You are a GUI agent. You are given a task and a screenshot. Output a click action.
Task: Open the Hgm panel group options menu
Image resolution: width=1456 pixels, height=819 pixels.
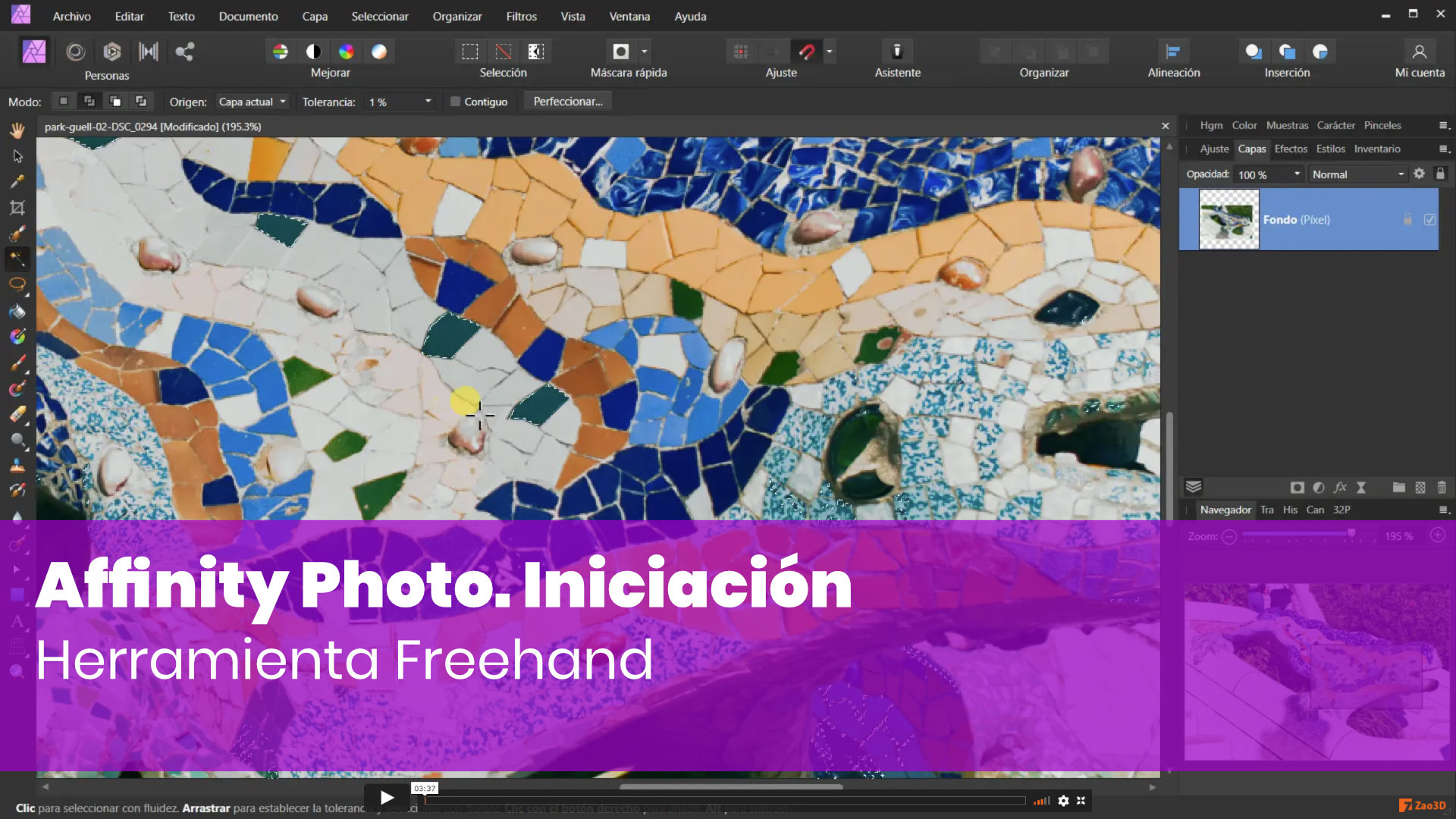(x=1444, y=126)
